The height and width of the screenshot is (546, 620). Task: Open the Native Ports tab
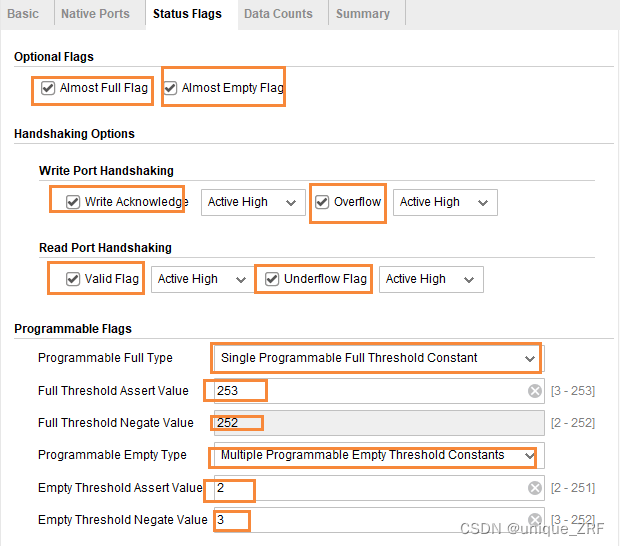(95, 14)
